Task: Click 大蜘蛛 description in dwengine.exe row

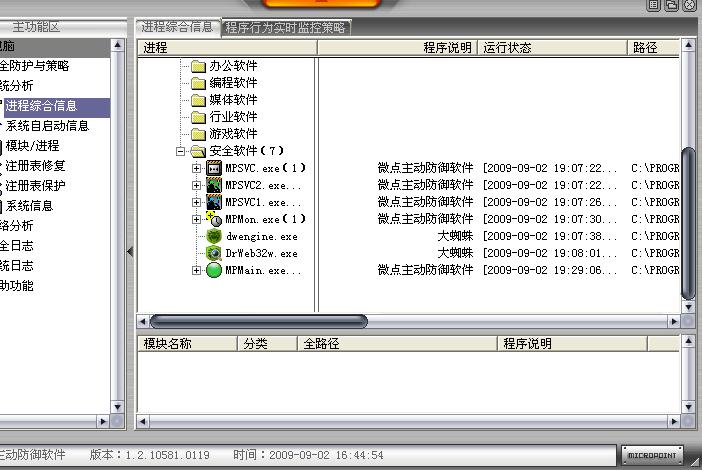Action: (455, 236)
